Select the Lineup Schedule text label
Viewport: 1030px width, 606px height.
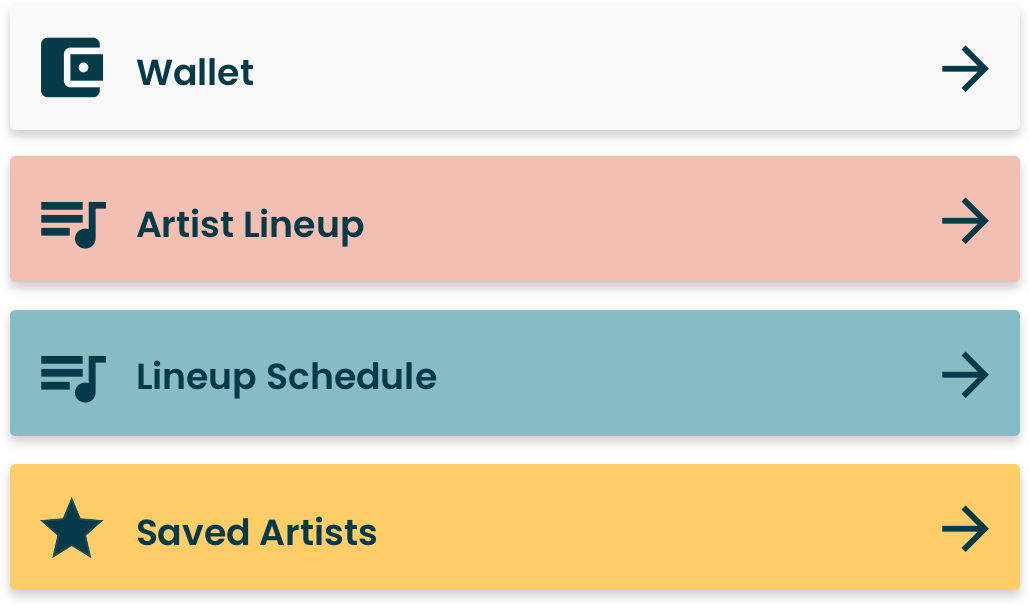point(286,378)
